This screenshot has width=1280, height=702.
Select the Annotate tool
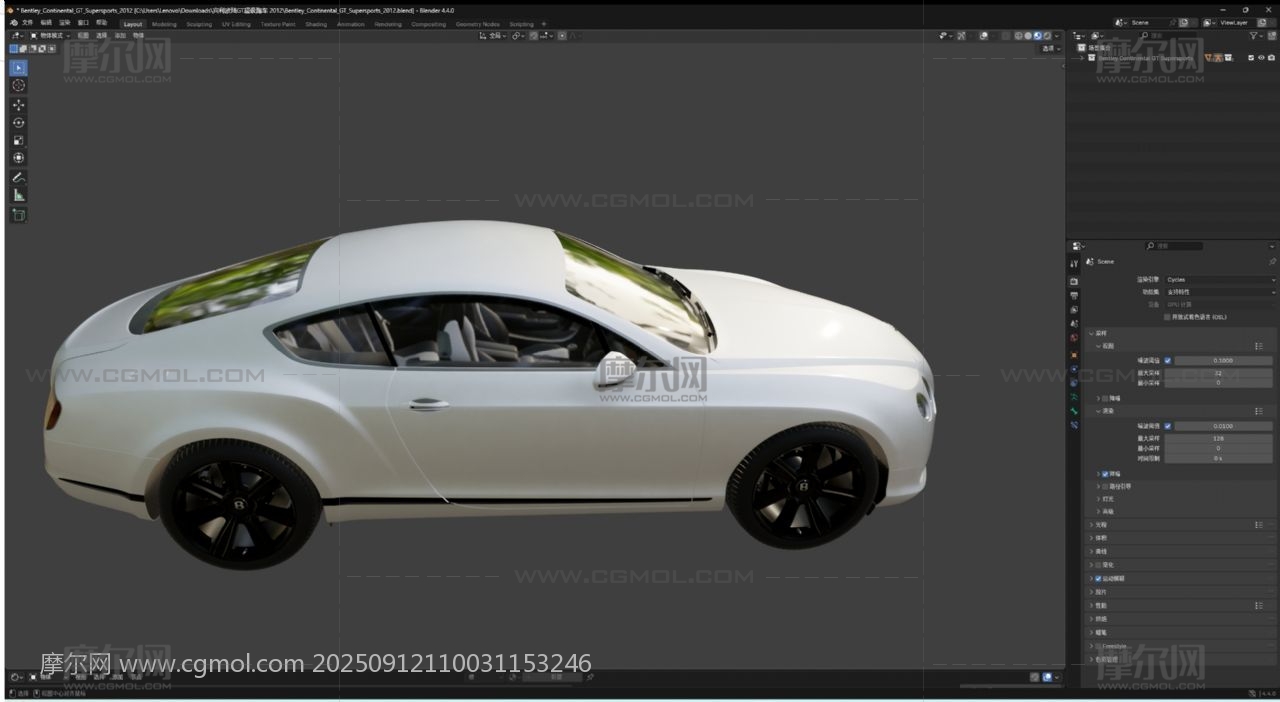(x=19, y=177)
